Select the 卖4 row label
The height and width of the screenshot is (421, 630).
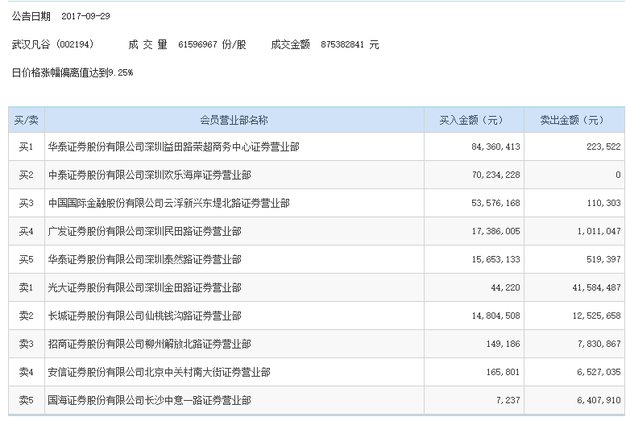point(26,372)
